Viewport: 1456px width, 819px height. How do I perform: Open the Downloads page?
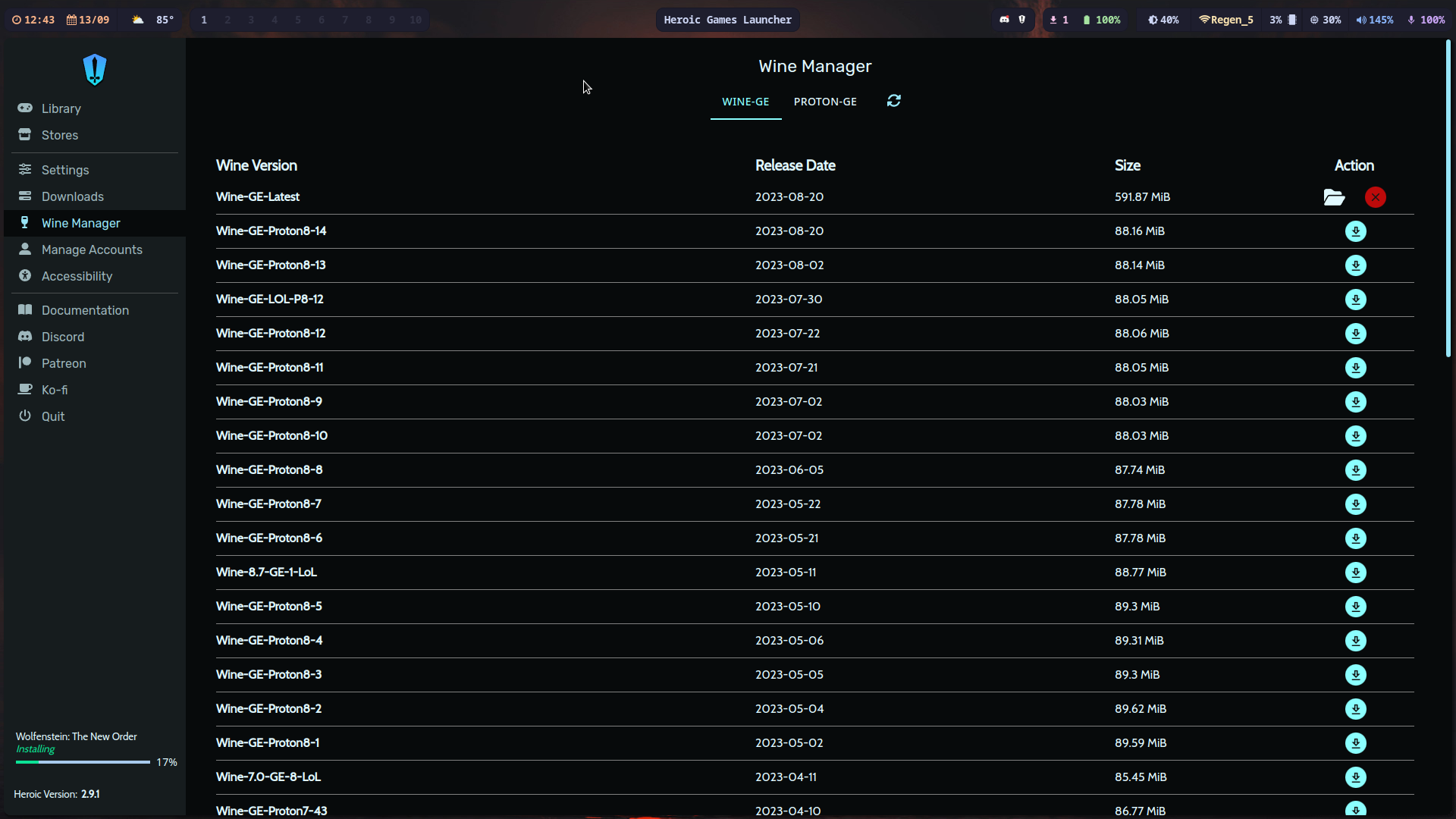pos(72,196)
